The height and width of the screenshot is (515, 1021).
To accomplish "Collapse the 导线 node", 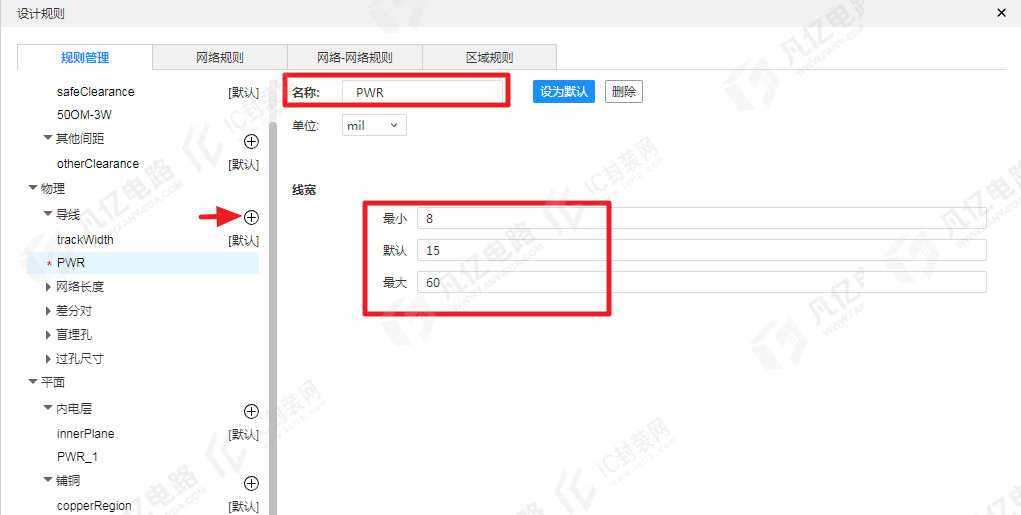I will click(x=48, y=214).
